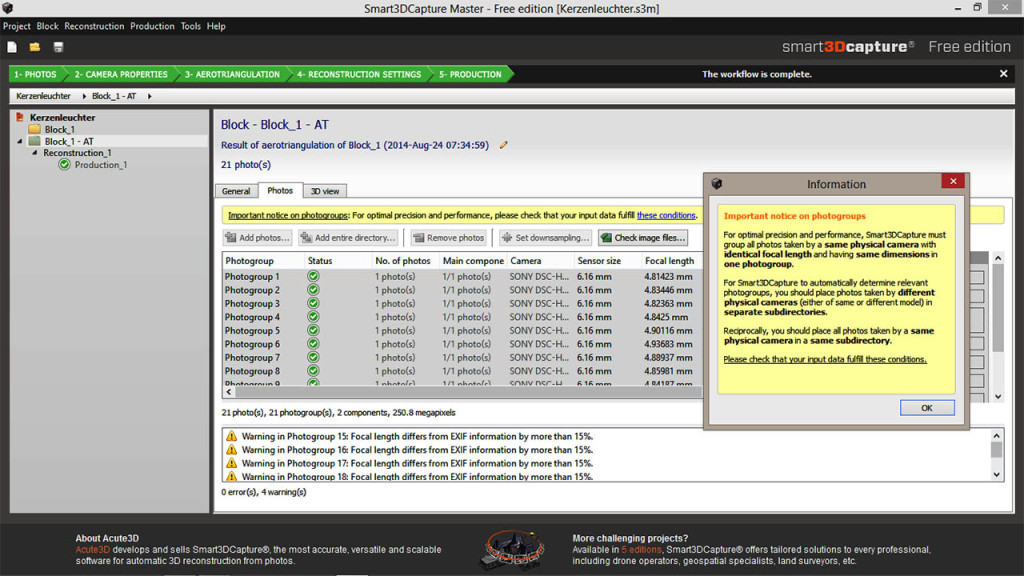This screenshot has height=576, width=1024.
Task: Save the project using the disk icon
Action: [58, 47]
